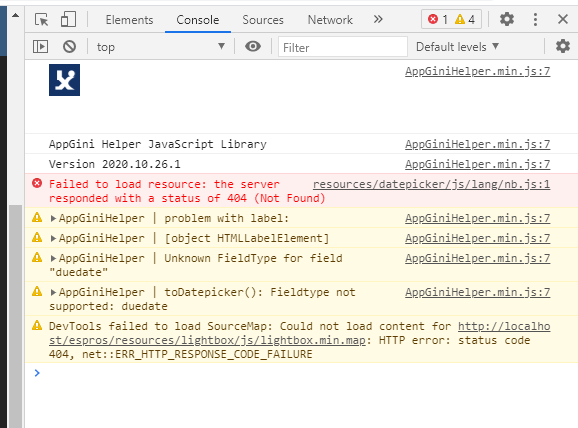Viewport: 578px width, 428px height.
Task: Expand the Unknown FieldType duedate warning
Action: click(x=53, y=258)
